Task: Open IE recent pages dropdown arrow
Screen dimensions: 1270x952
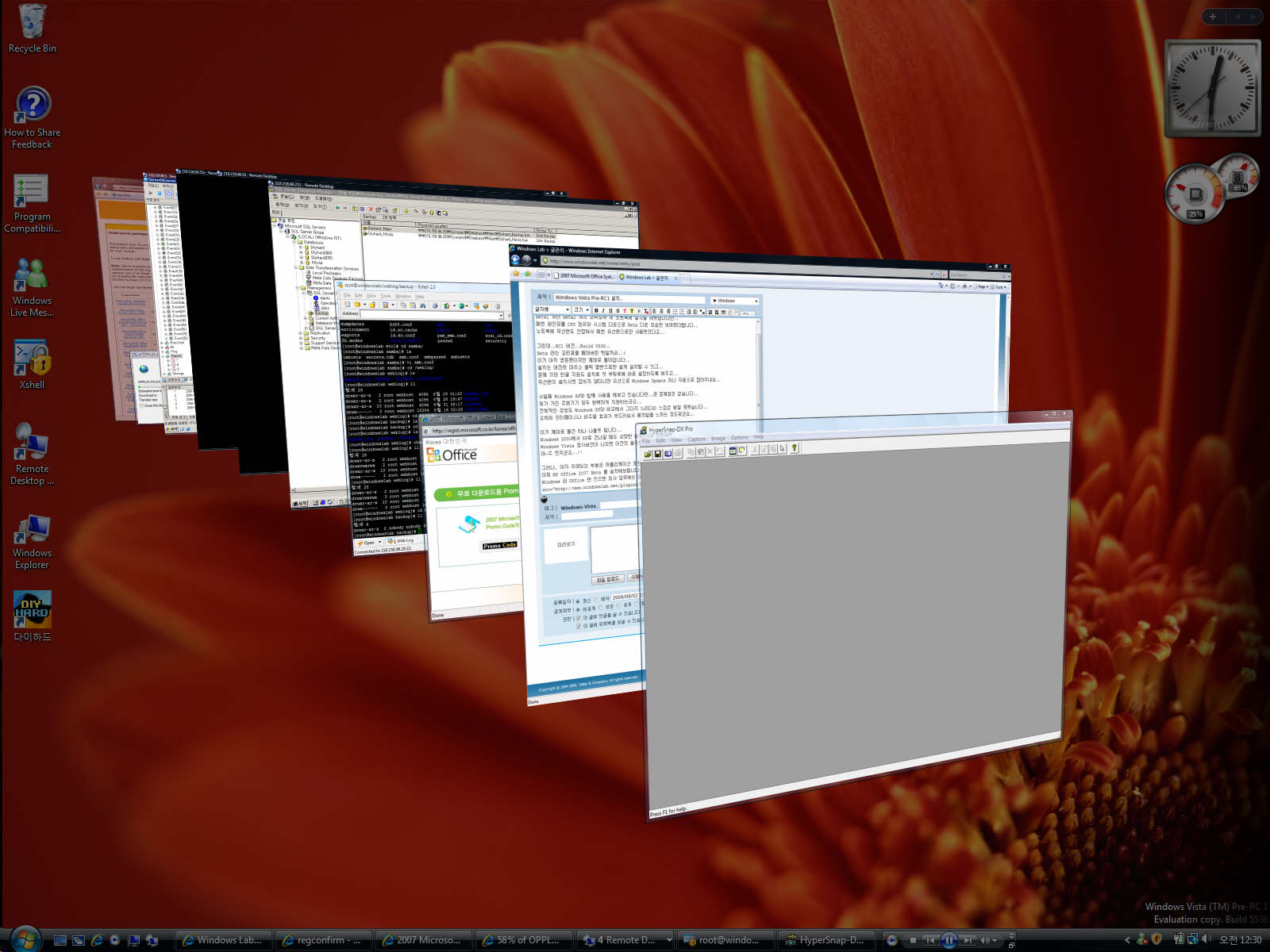Action: tap(535, 260)
